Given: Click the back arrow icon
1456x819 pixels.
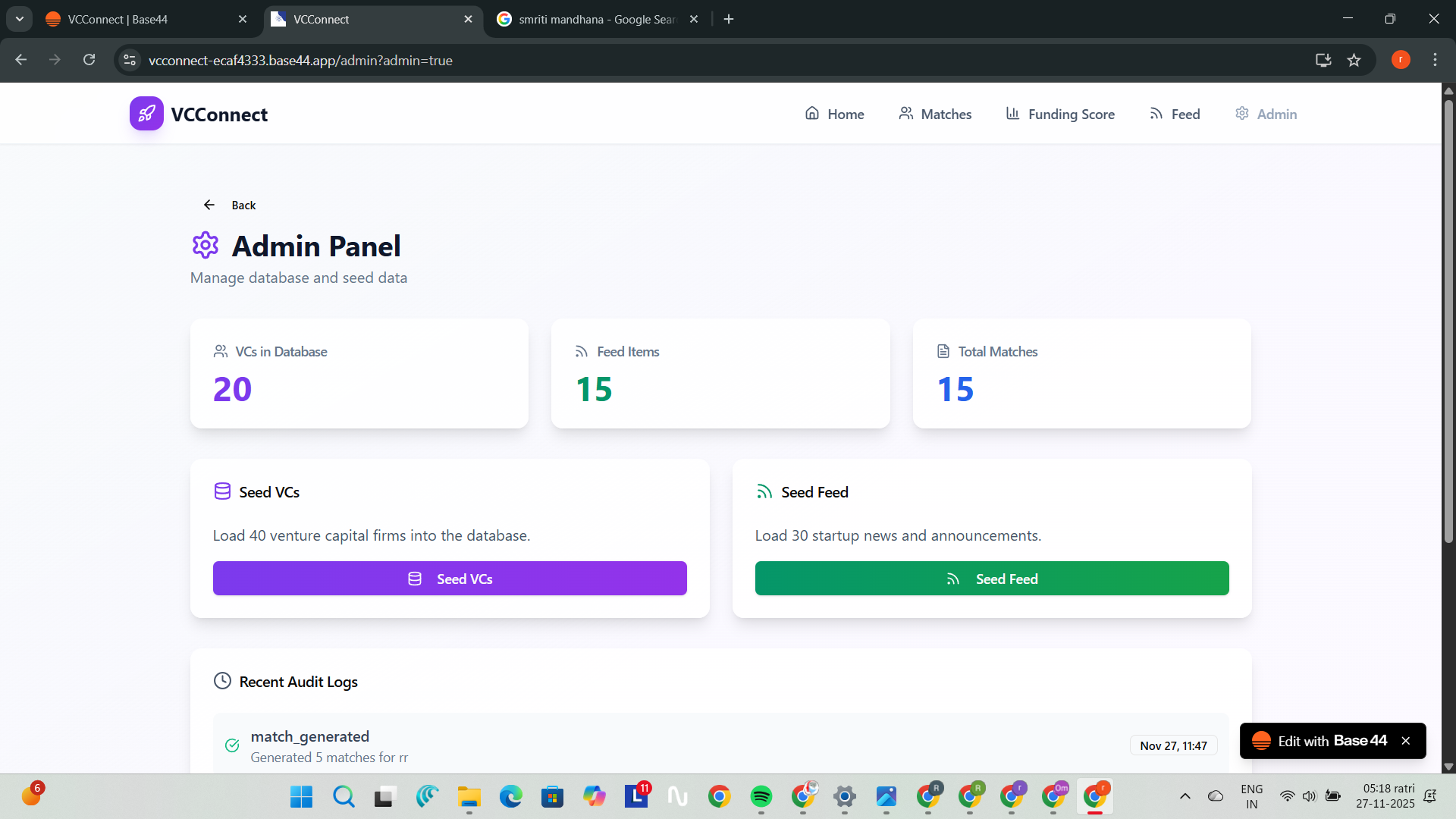Looking at the screenshot, I should 209,205.
